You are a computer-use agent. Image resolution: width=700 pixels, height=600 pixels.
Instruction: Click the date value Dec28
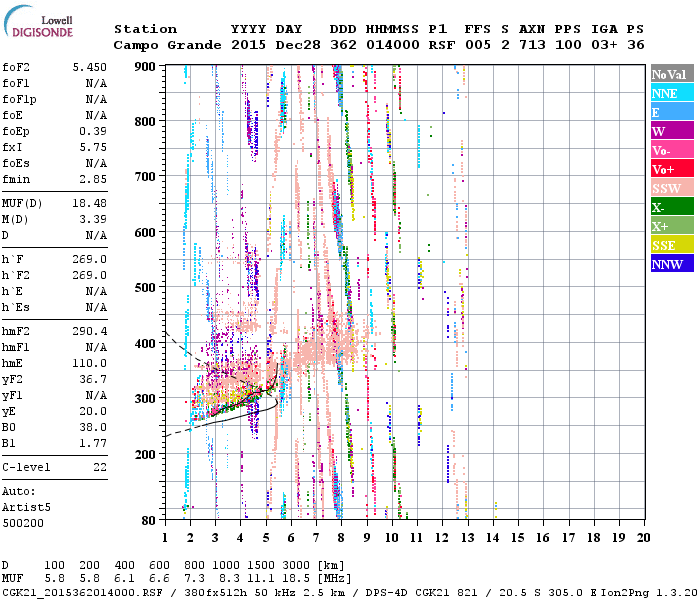tap(298, 45)
